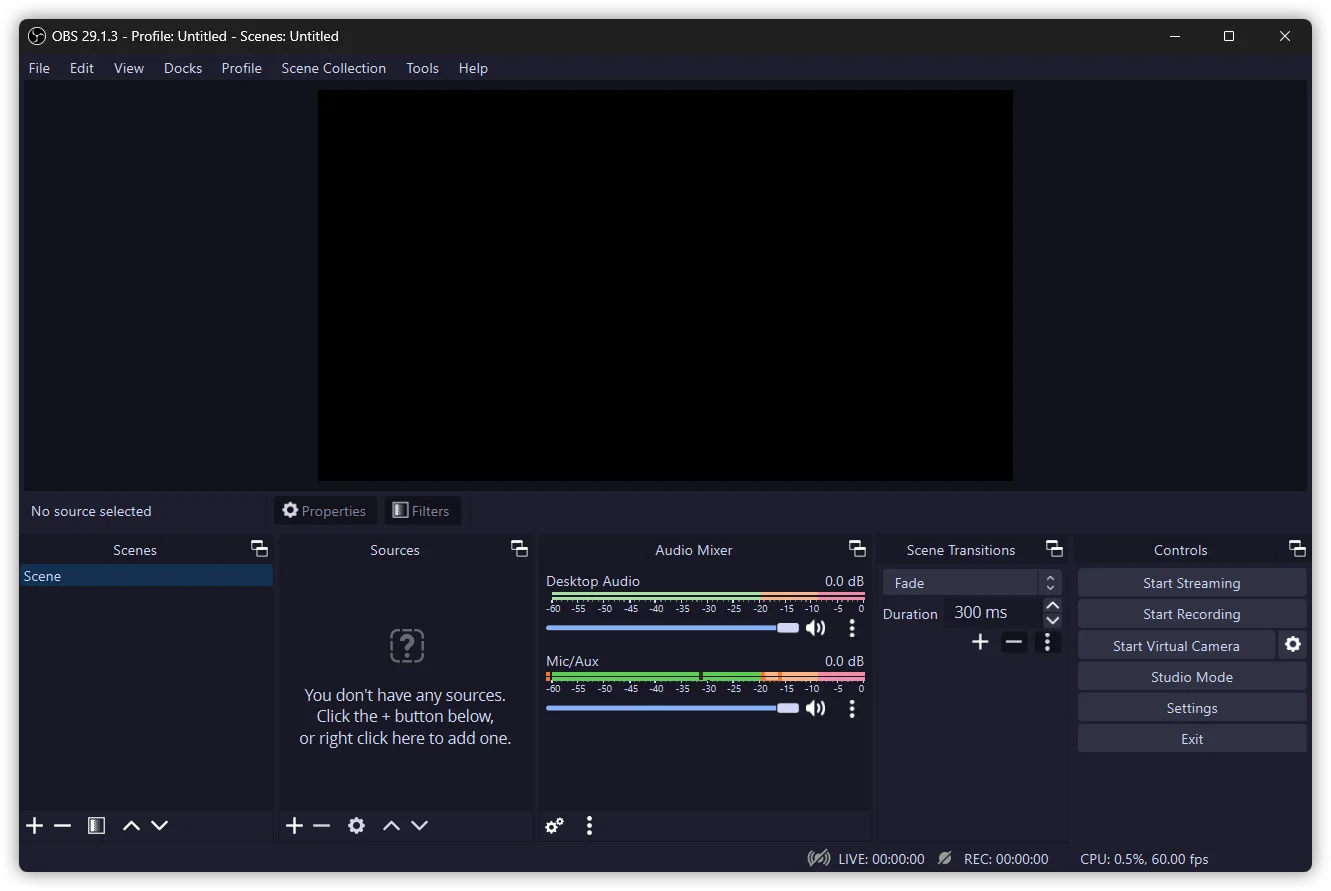
Task: Toggle Studio Mode
Action: 1191,677
